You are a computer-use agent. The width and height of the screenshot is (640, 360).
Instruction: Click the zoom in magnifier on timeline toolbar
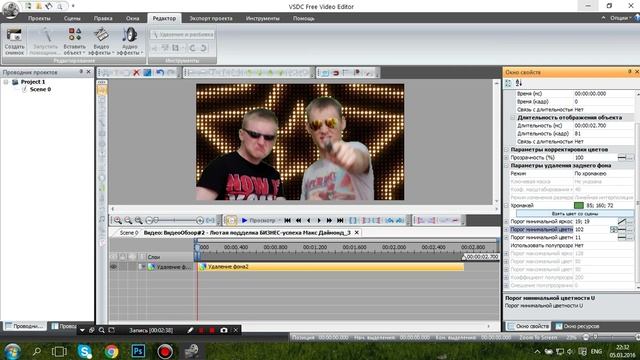click(118, 220)
